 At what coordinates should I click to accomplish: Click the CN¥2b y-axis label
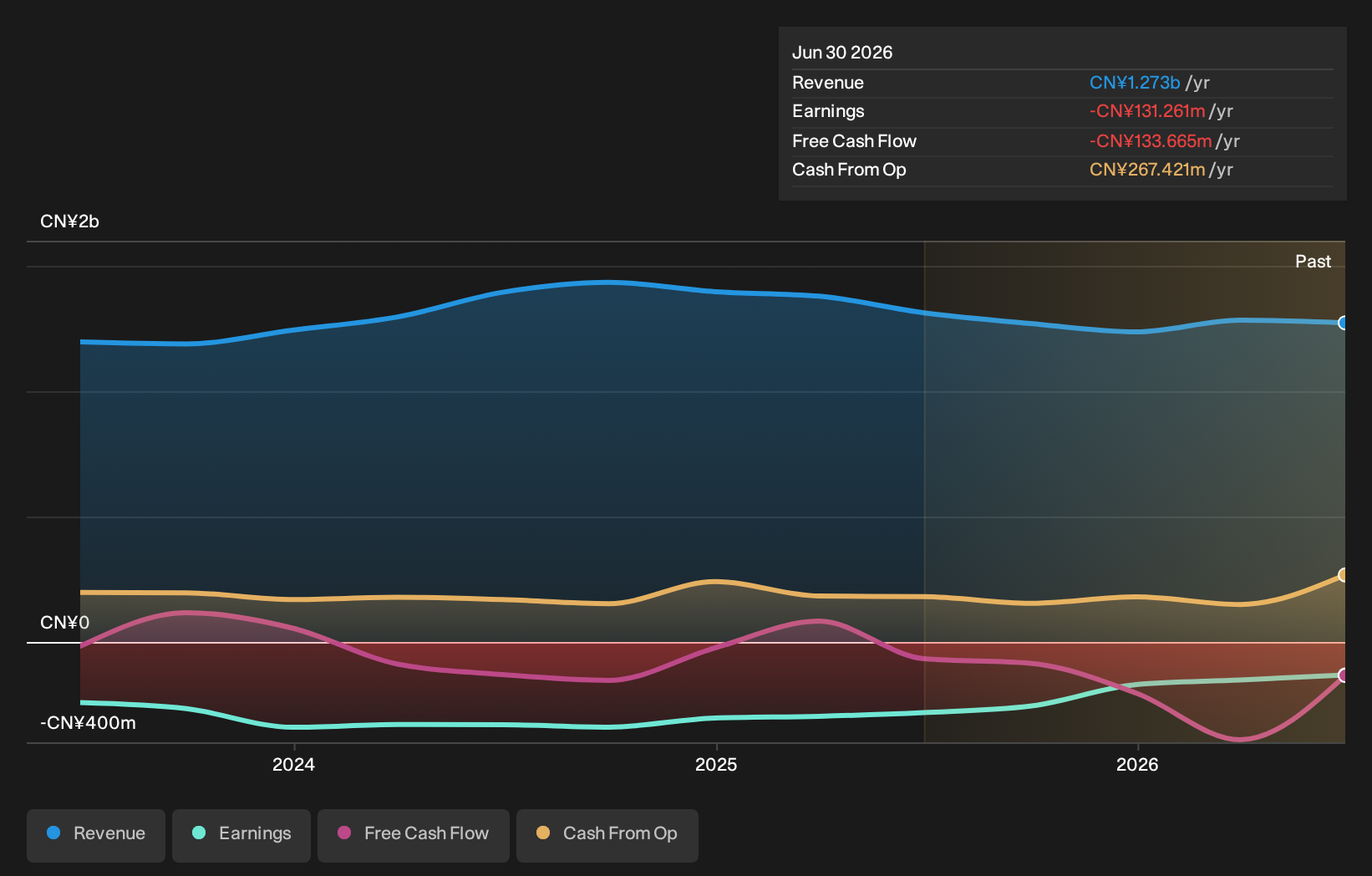(x=69, y=222)
